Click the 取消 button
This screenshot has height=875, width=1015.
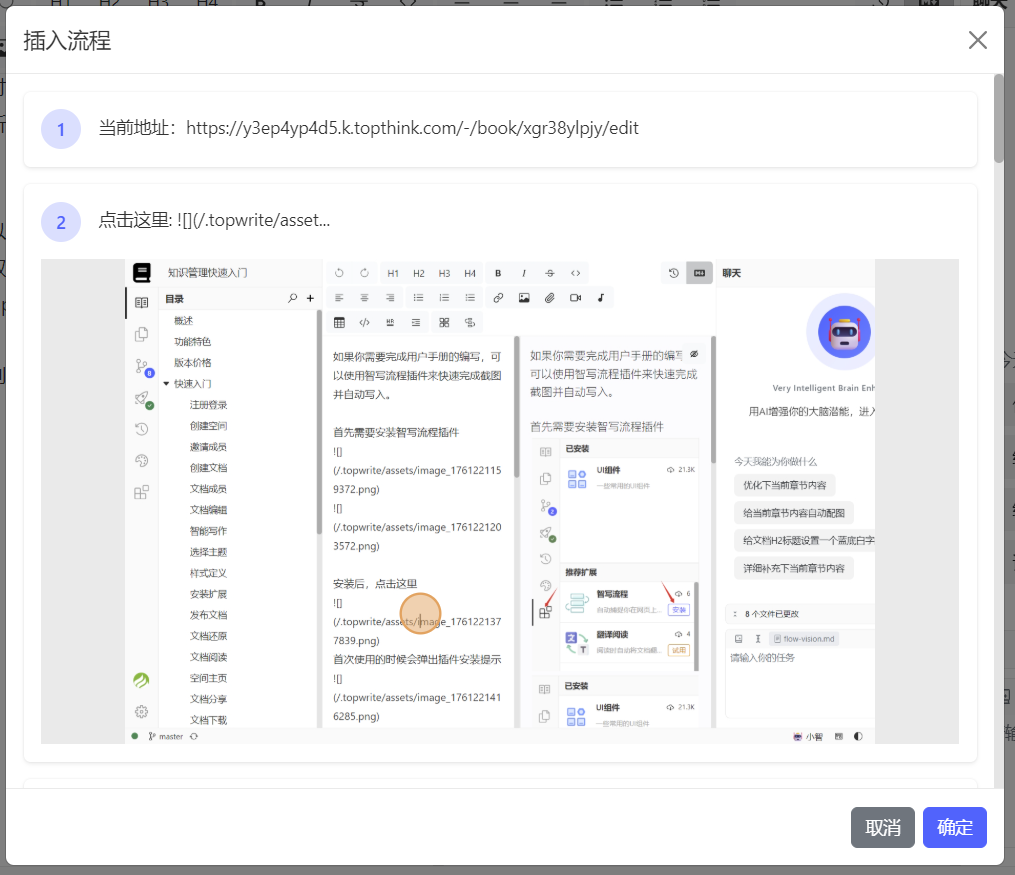882,827
